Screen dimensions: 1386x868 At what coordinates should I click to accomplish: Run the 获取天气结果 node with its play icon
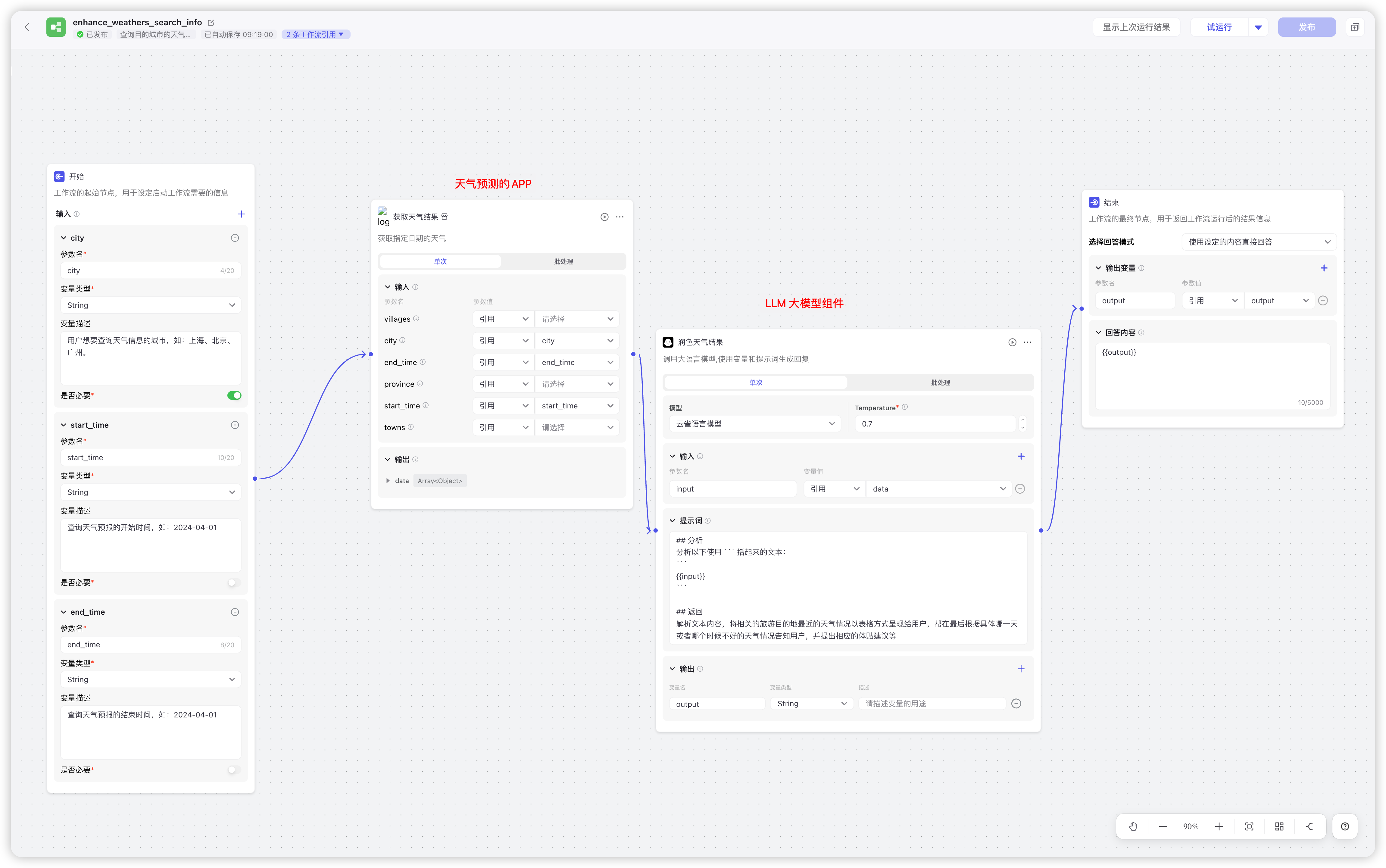point(604,217)
